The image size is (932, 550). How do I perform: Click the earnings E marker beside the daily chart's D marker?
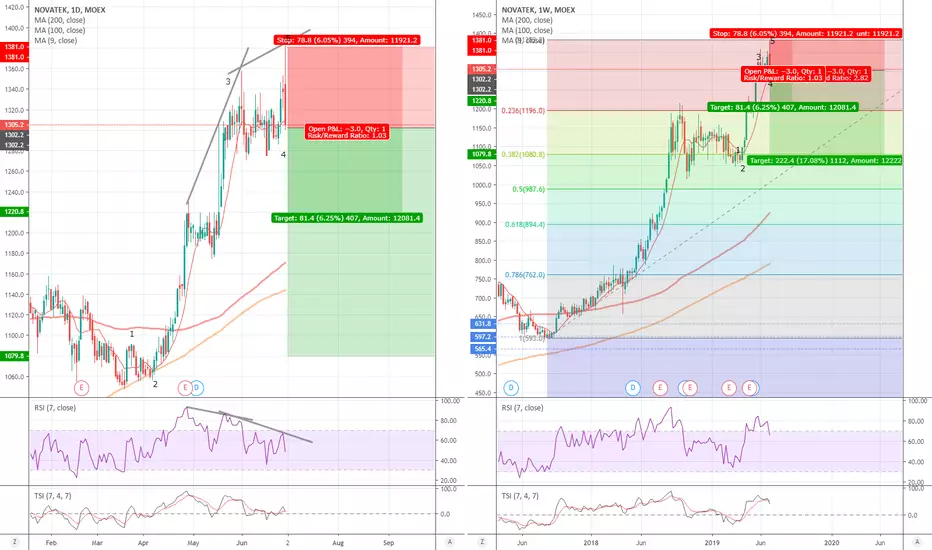tap(185, 388)
